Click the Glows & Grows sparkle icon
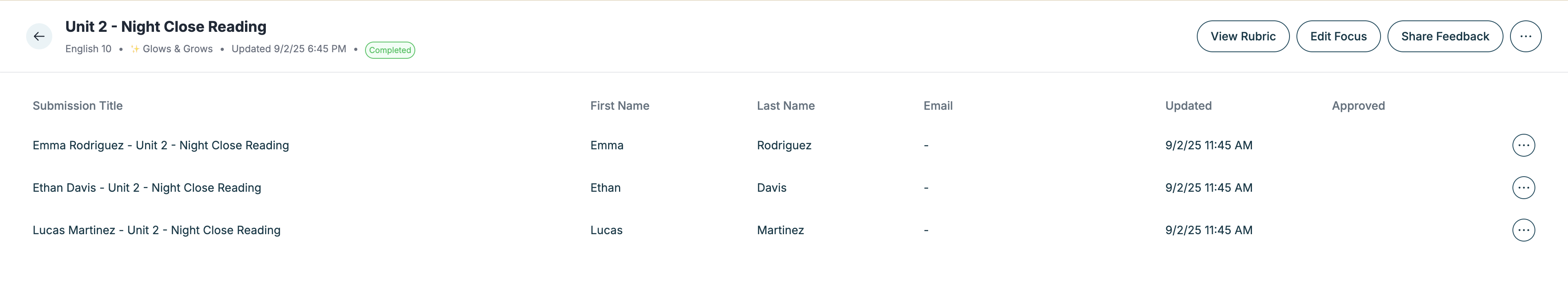Viewport: 1568px width, 297px height. click(x=134, y=49)
